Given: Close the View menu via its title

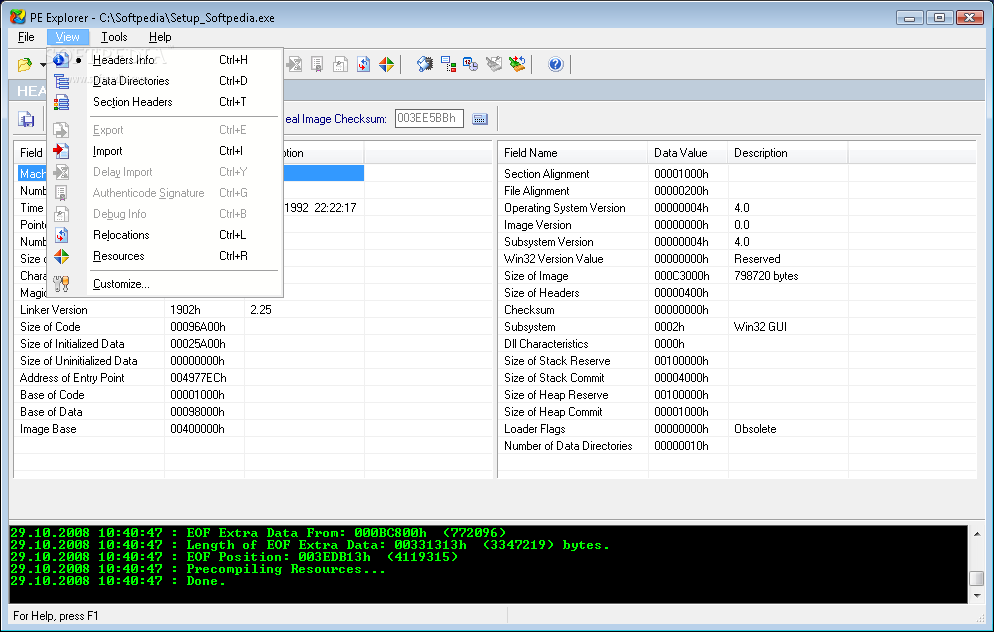Looking at the screenshot, I should pyautogui.click(x=67, y=37).
